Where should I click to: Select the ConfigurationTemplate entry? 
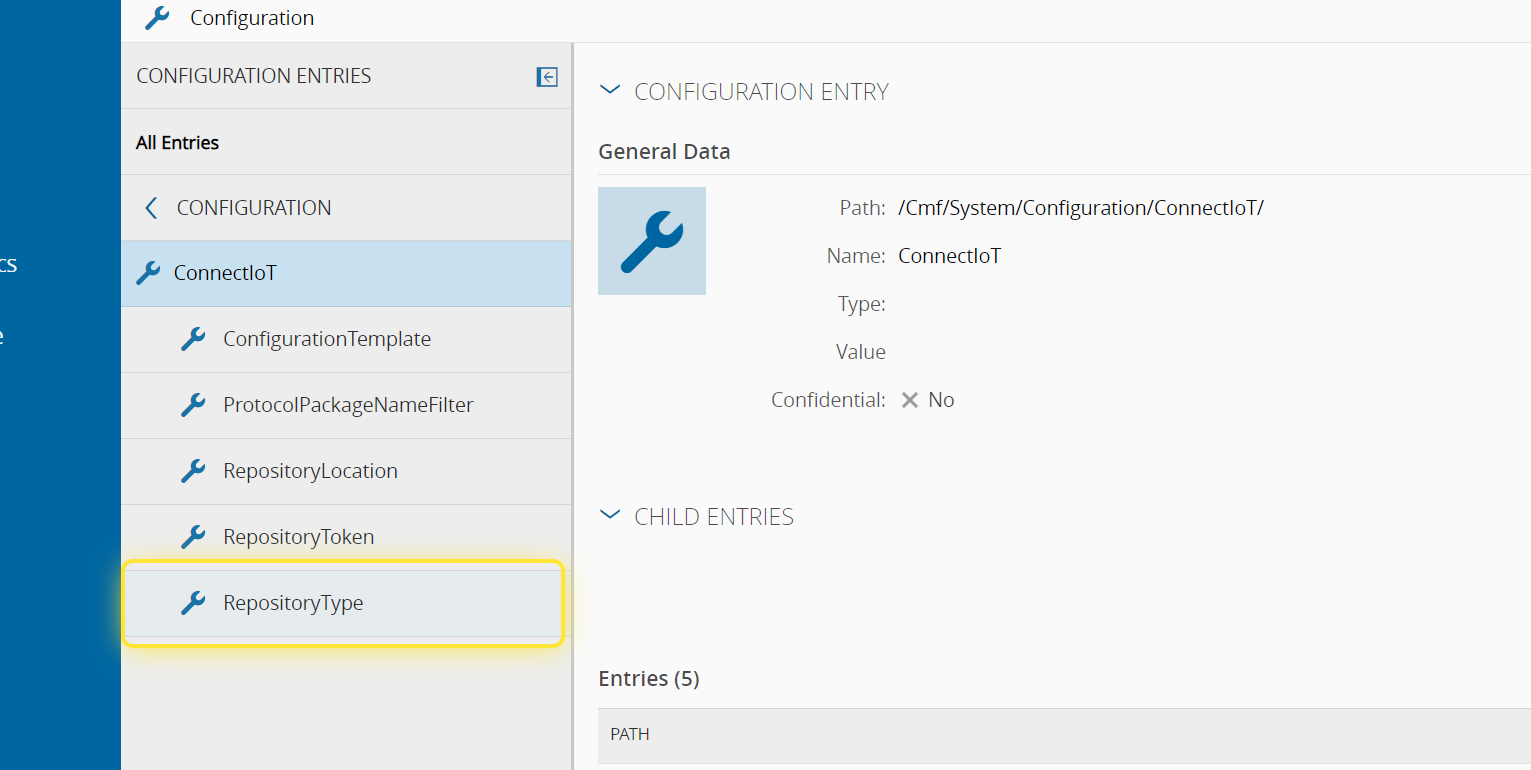click(326, 339)
